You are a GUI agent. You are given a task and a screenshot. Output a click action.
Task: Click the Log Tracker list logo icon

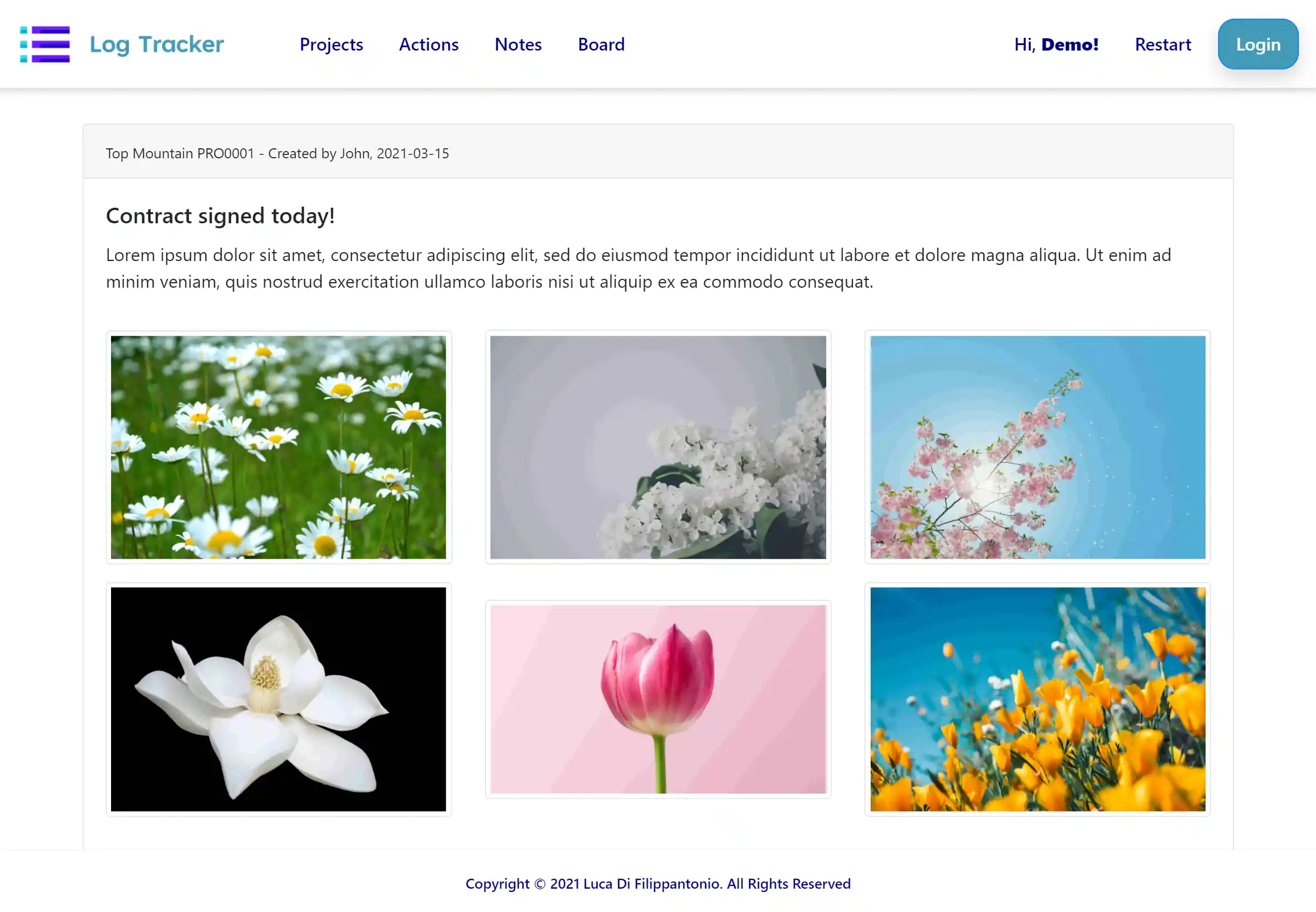44,44
